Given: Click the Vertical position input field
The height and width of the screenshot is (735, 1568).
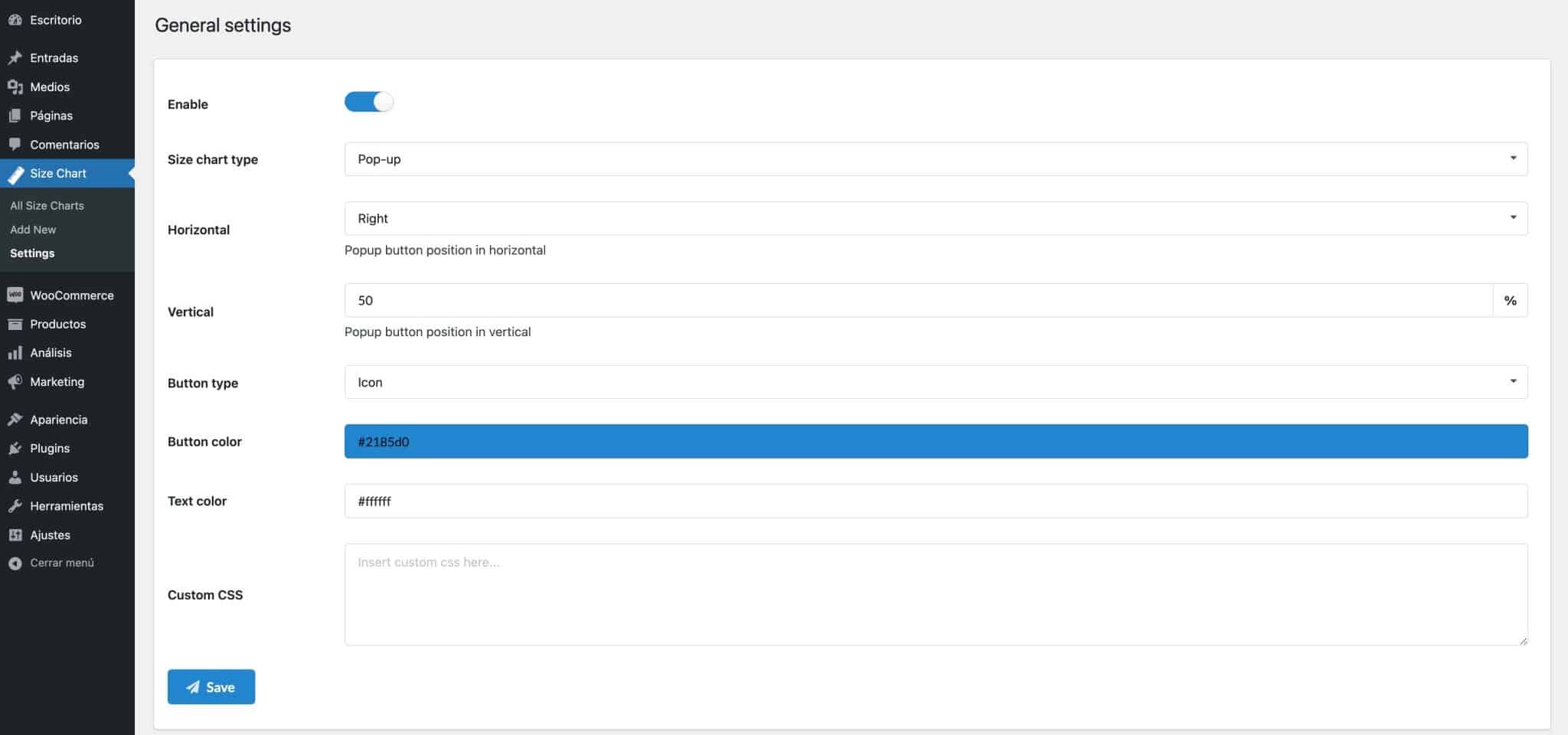Looking at the screenshot, I should (917, 300).
